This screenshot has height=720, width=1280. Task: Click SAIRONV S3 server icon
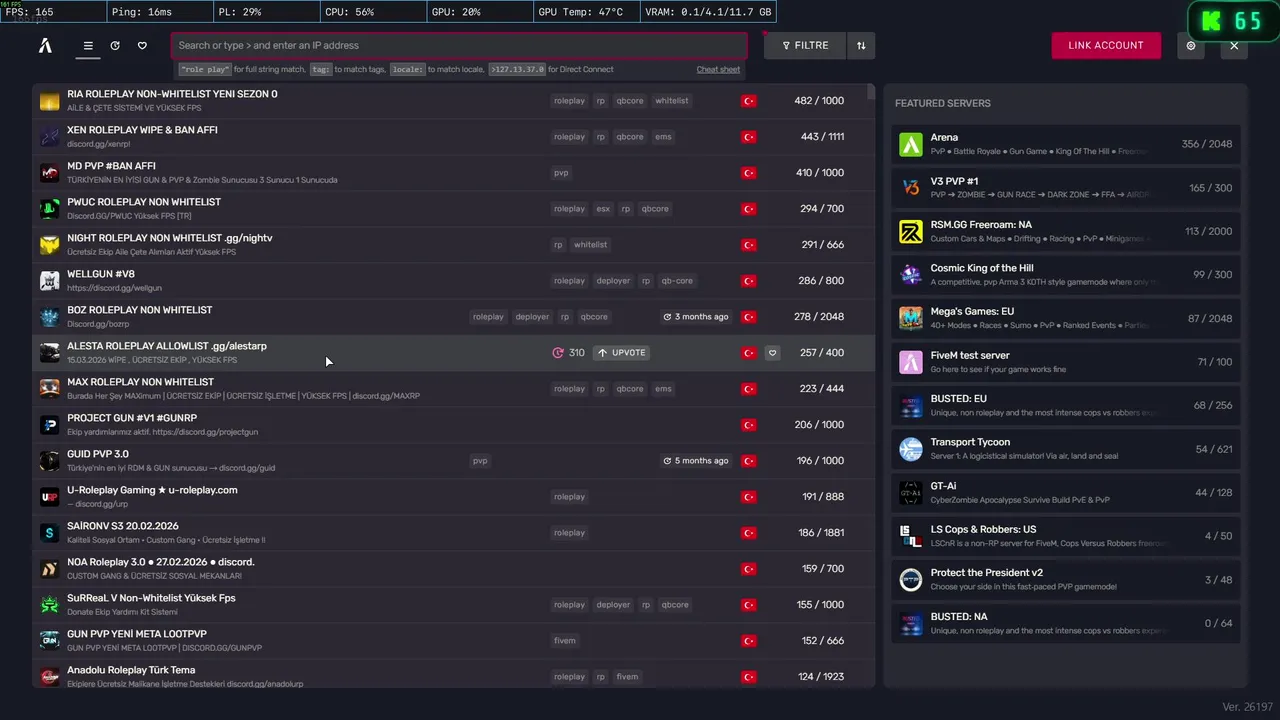tap(50, 533)
